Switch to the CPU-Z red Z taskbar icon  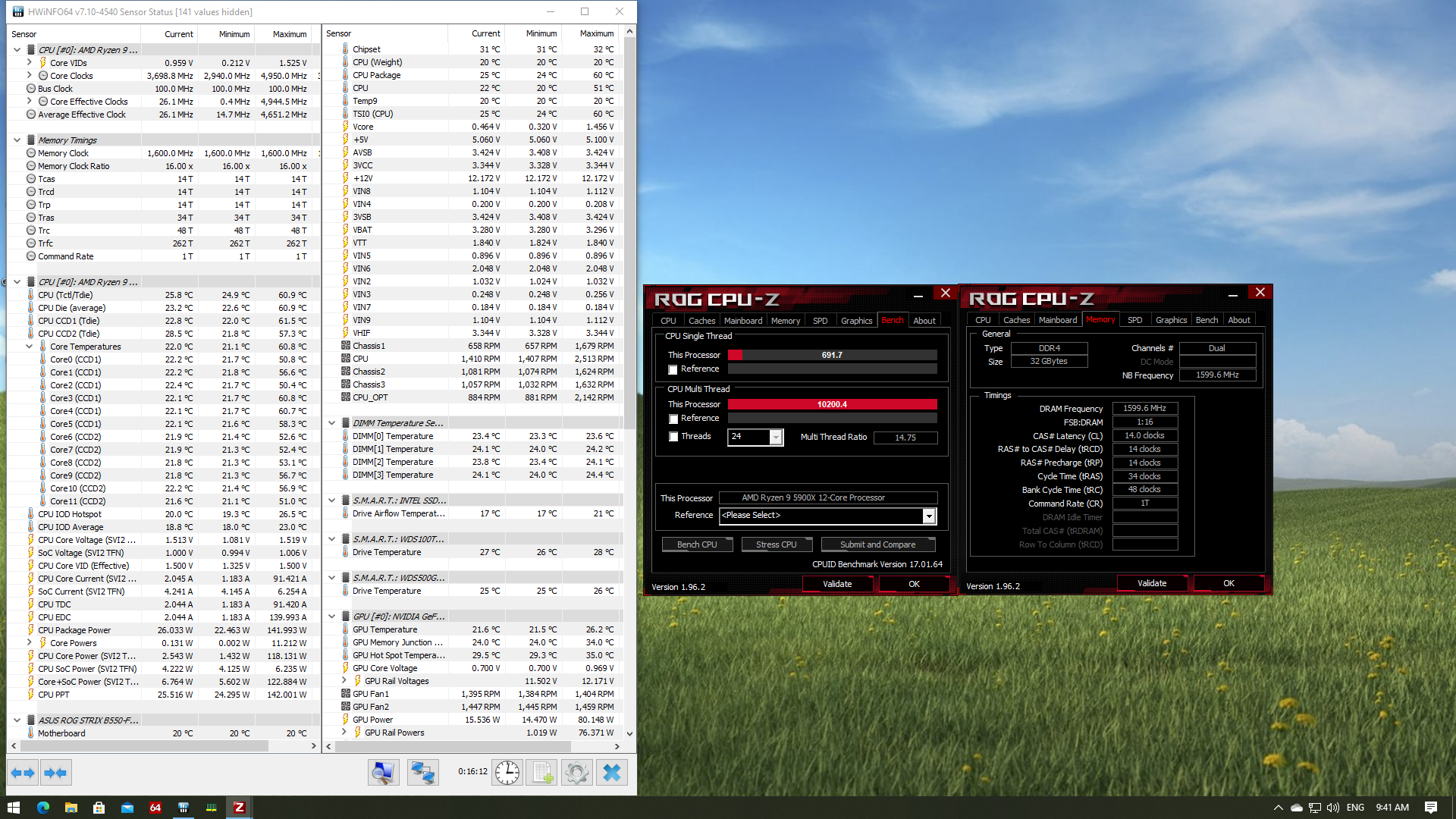click(239, 808)
